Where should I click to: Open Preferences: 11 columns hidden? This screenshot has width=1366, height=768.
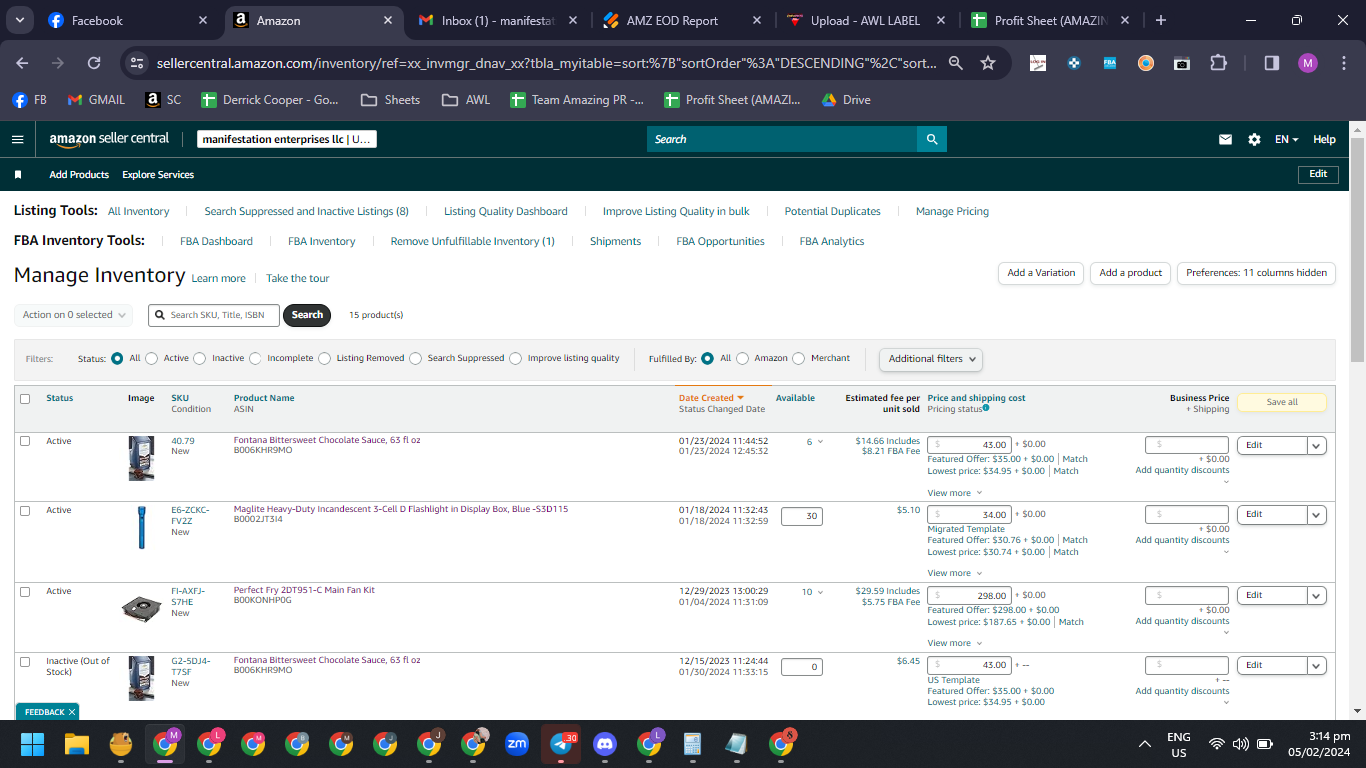tap(1256, 273)
